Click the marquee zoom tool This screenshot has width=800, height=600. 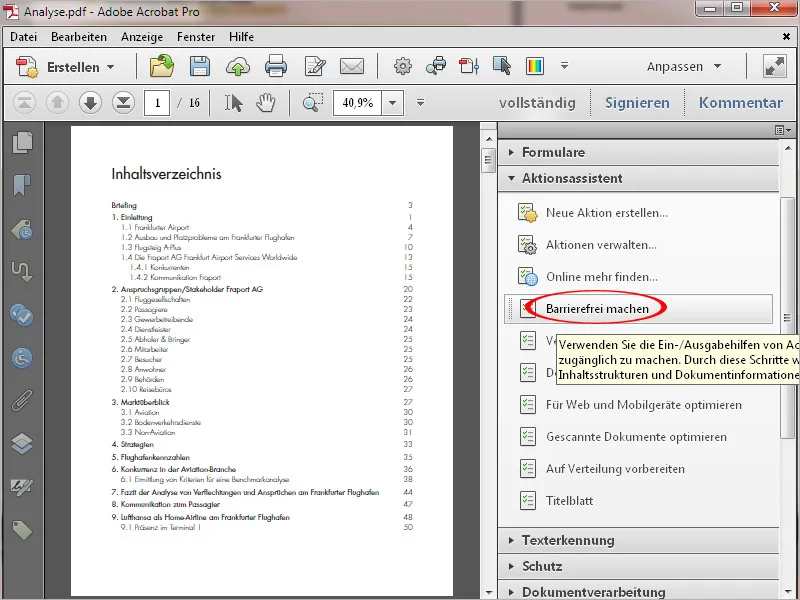(312, 103)
